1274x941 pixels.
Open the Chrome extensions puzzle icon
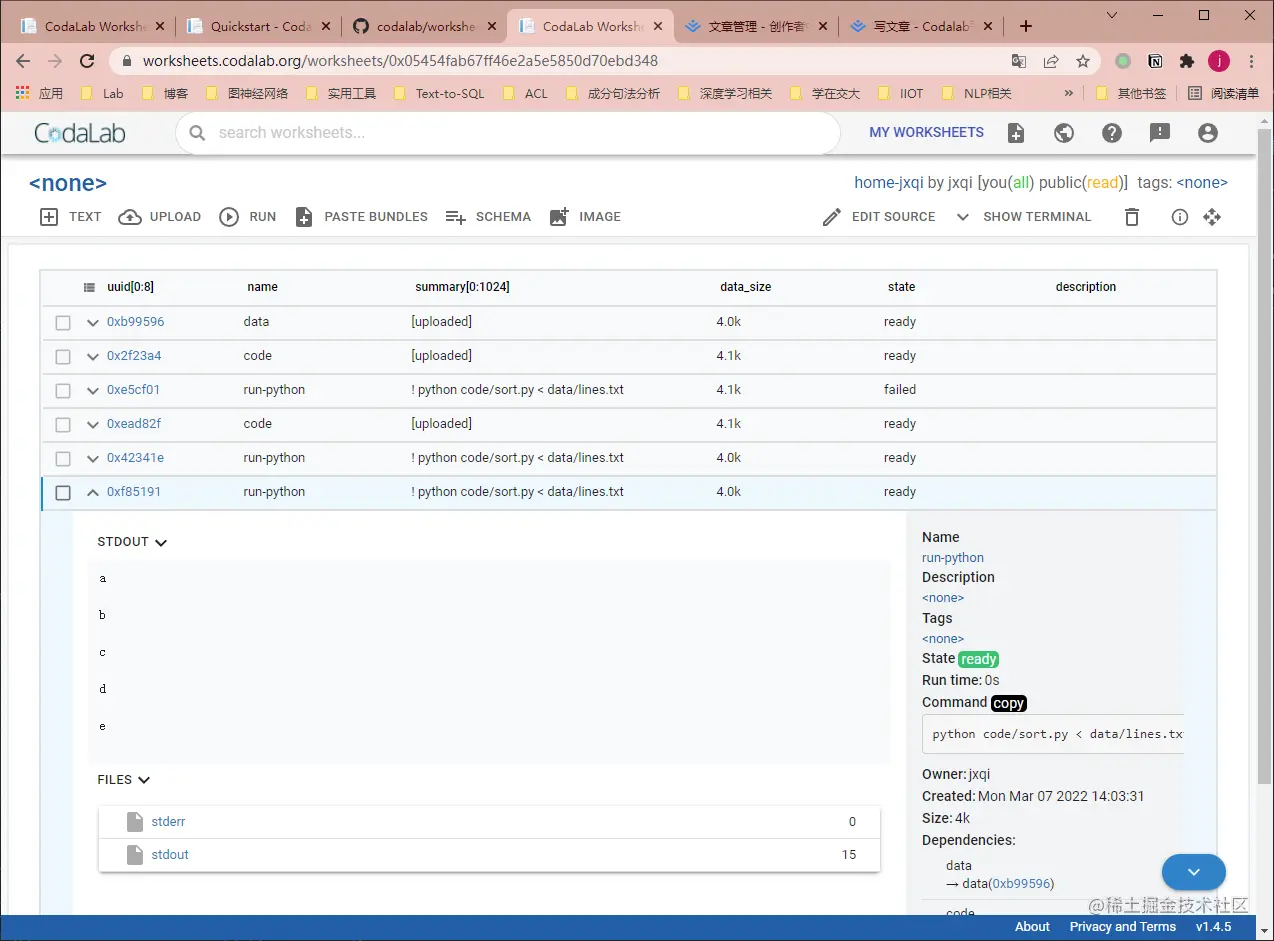click(1187, 61)
